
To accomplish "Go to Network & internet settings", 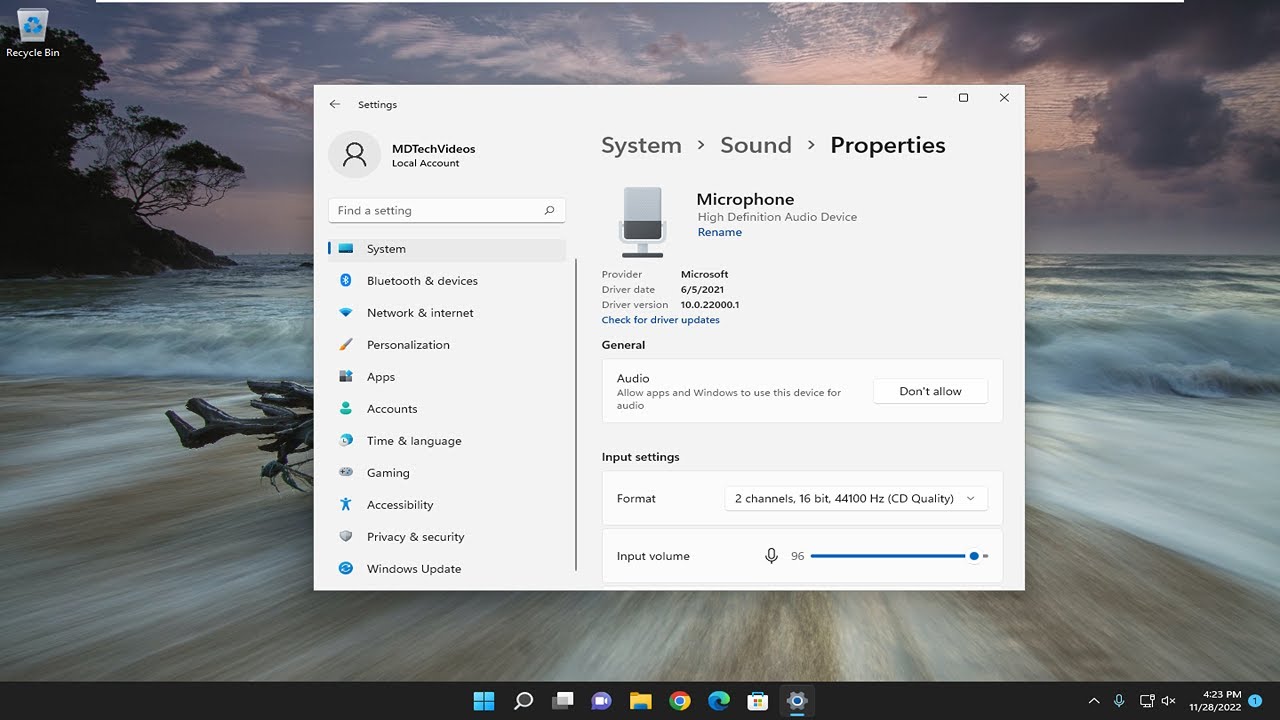I will point(447,313).
